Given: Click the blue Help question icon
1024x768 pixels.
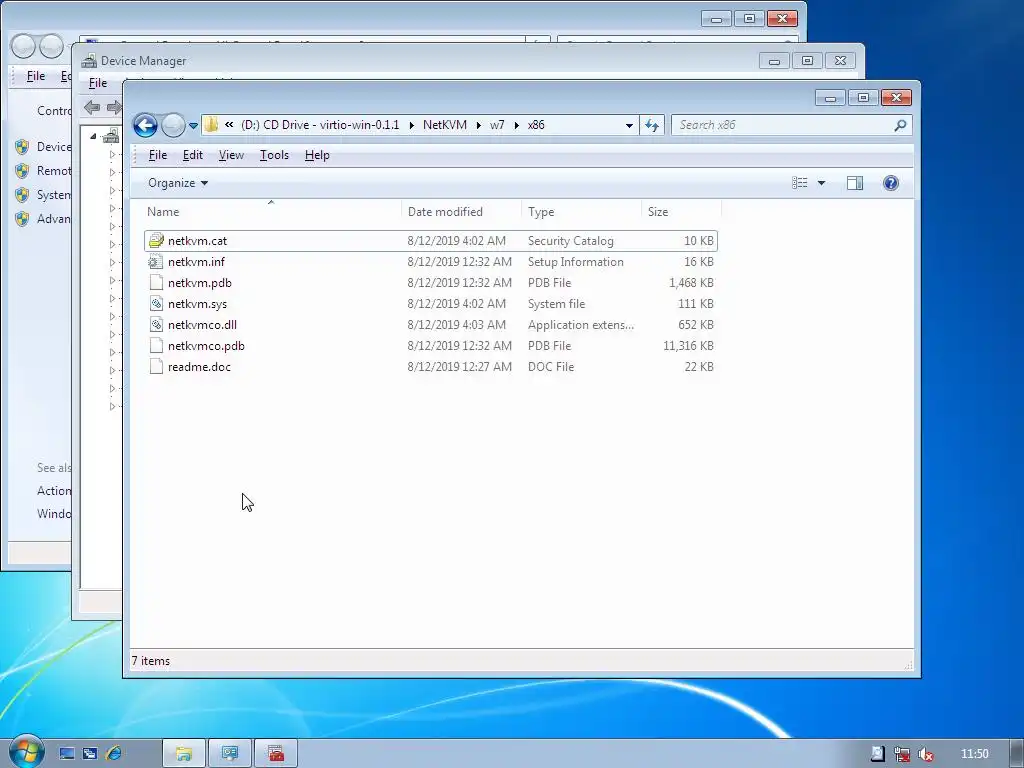Looking at the screenshot, I should 891,183.
